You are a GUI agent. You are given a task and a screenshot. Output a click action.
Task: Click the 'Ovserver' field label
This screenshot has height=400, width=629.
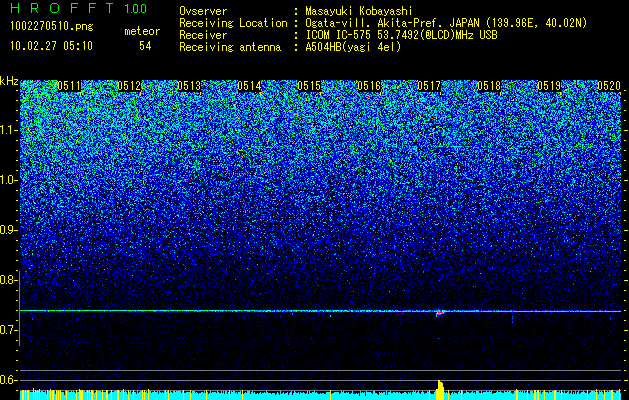click(x=203, y=11)
